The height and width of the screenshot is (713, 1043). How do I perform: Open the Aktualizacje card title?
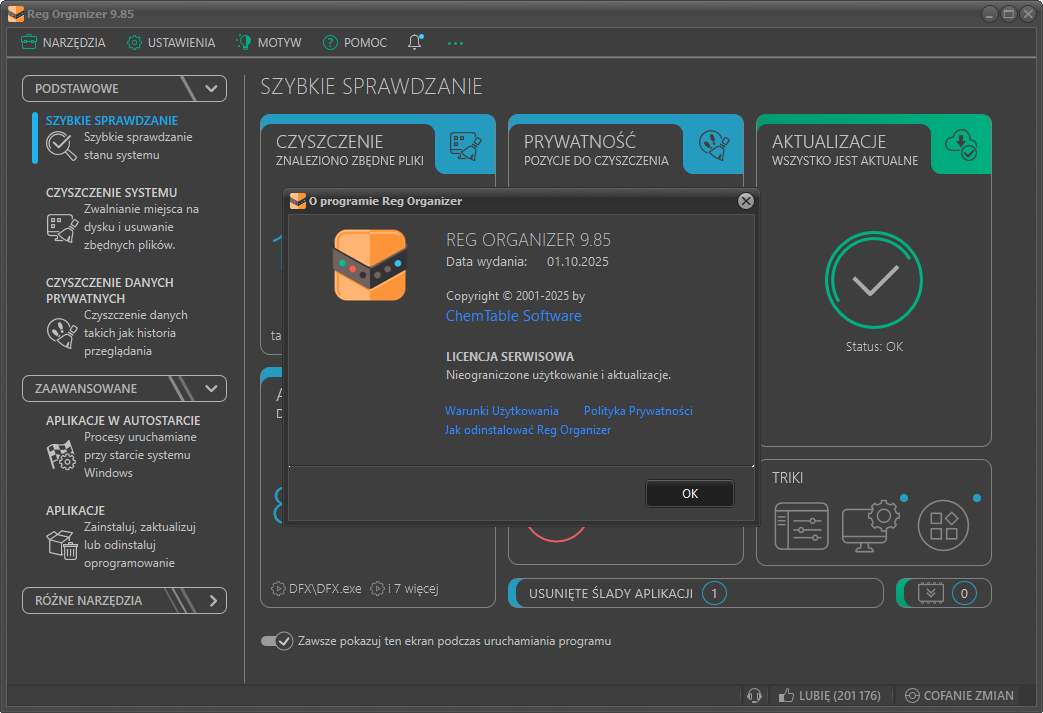829,142
